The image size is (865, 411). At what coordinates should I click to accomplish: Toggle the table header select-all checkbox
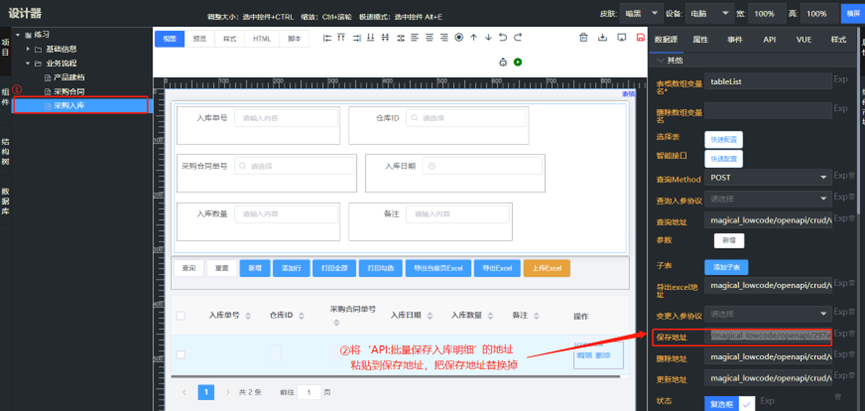click(x=180, y=316)
